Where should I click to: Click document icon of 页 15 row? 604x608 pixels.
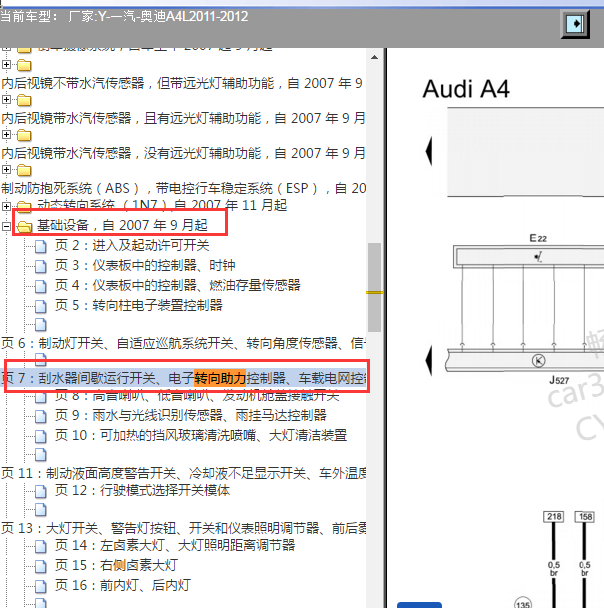tap(41, 567)
